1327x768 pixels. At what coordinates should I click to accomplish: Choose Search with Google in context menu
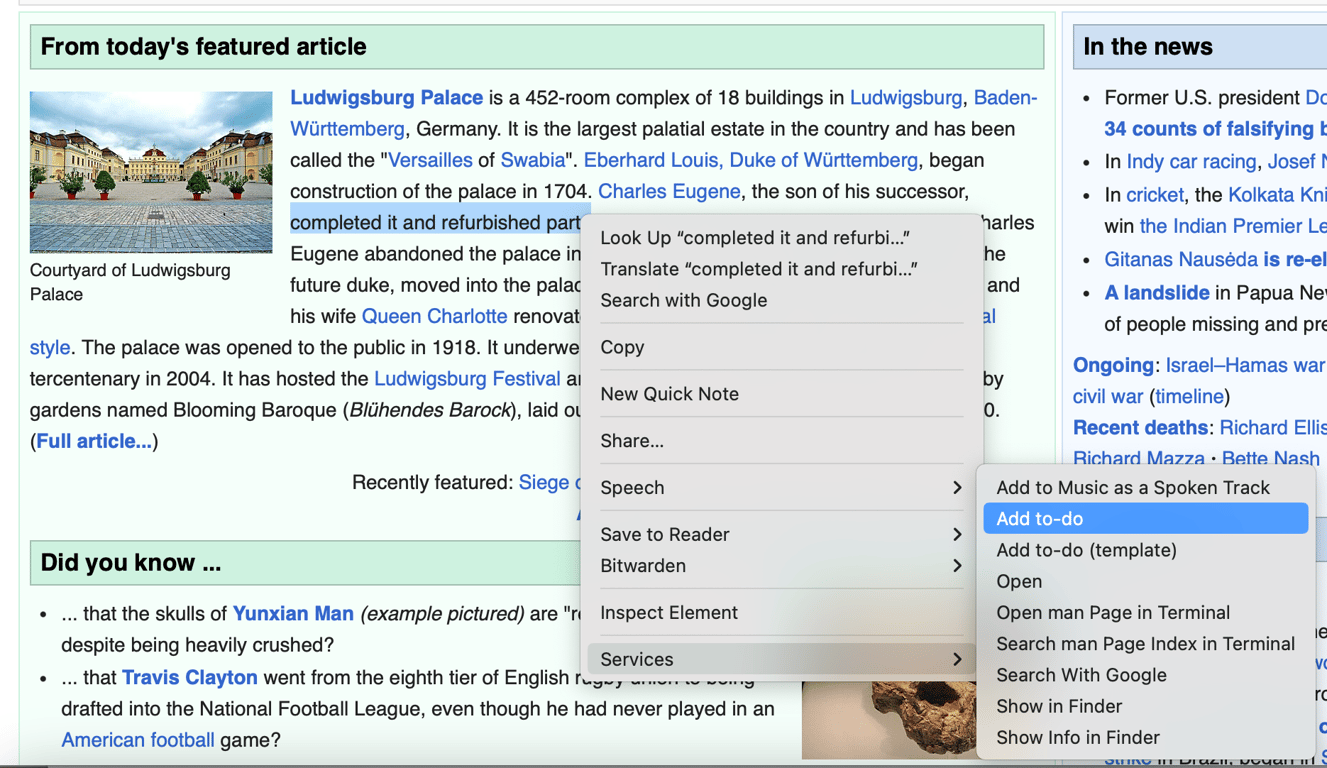(x=781, y=300)
